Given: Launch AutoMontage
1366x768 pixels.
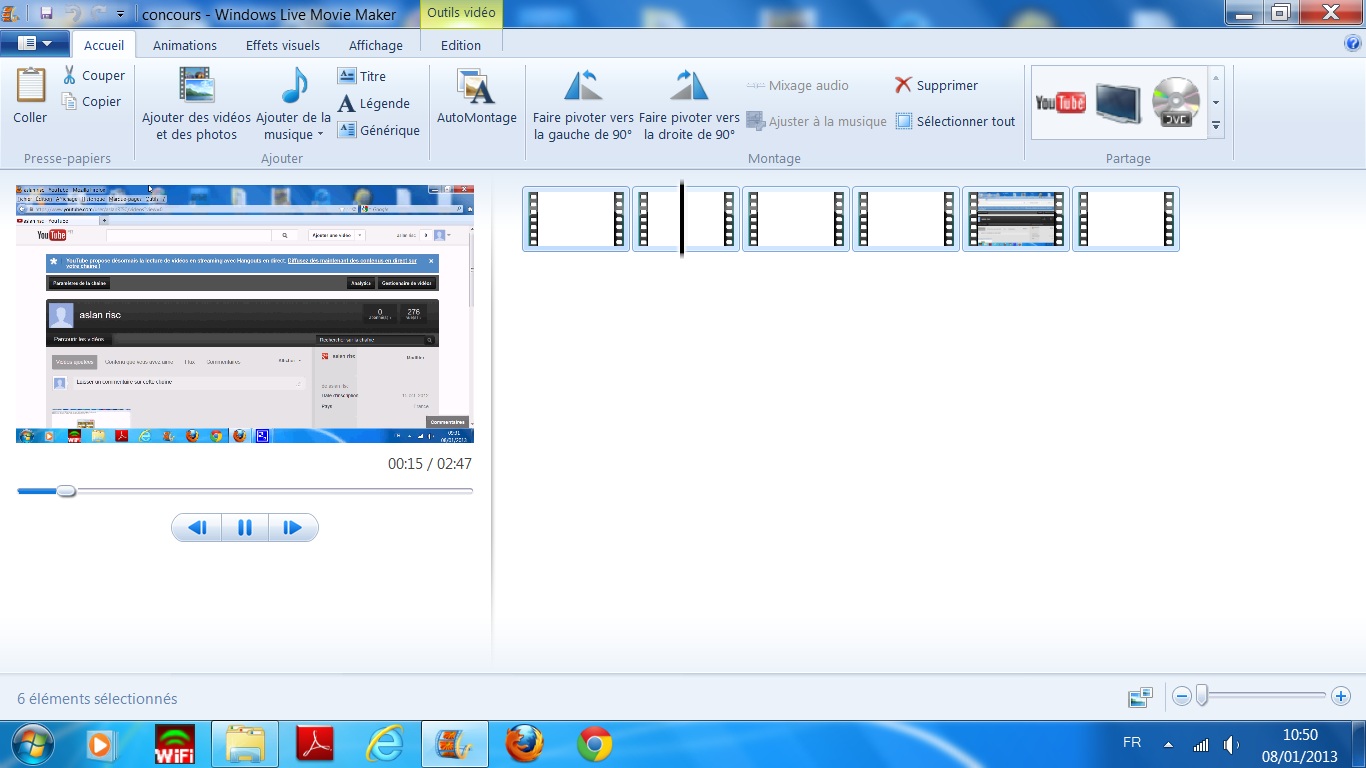Looking at the screenshot, I should coord(477,98).
